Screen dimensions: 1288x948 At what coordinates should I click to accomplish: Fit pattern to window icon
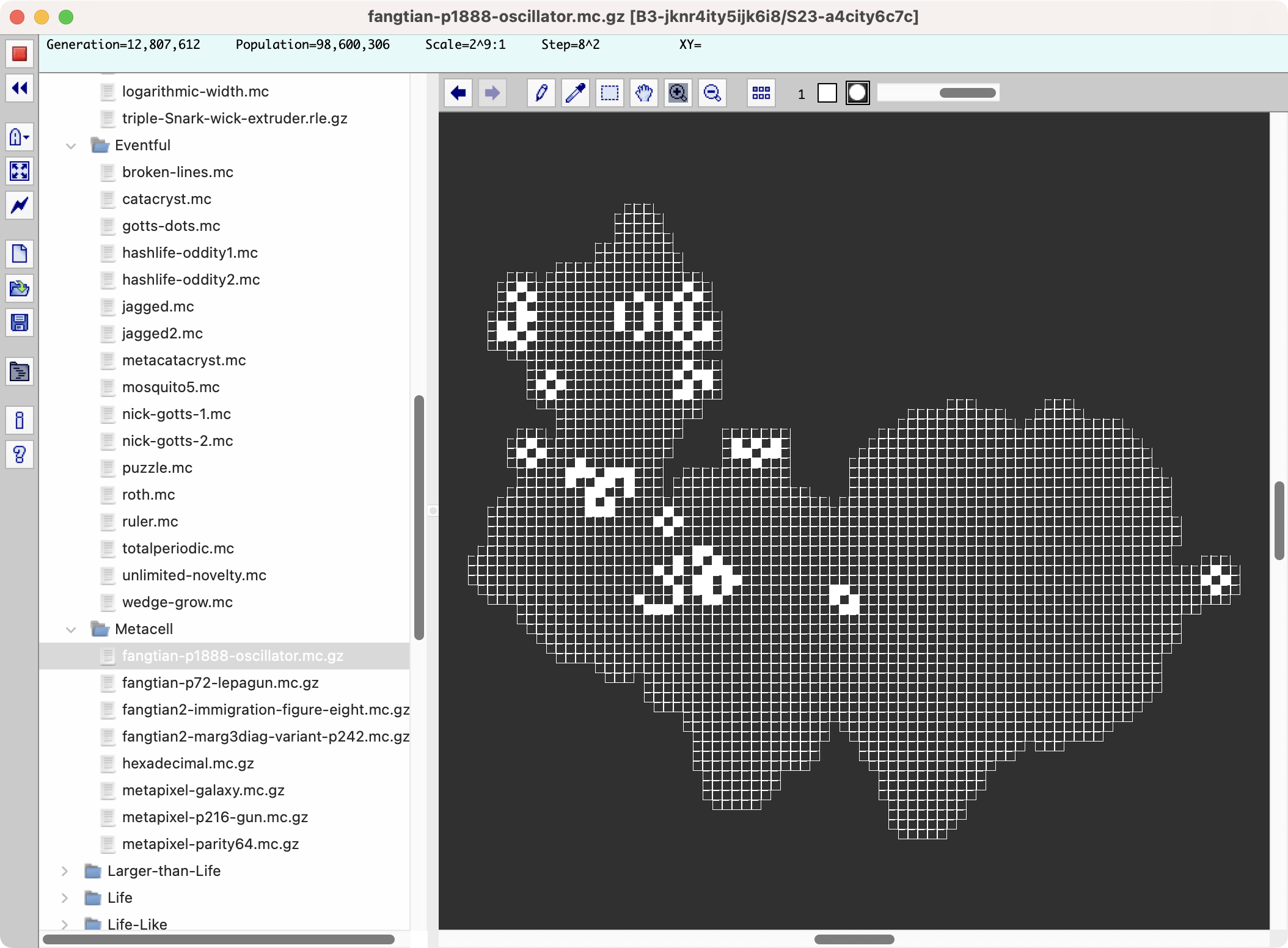(20, 171)
